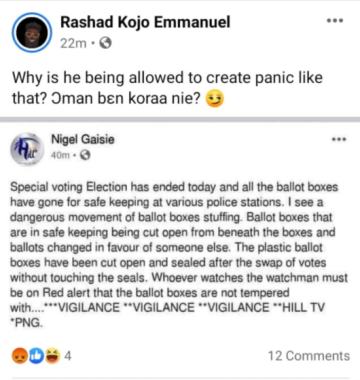Click the Rashad Kojo Emmanuel name link
The height and width of the screenshot is (380, 360).
coord(145,22)
